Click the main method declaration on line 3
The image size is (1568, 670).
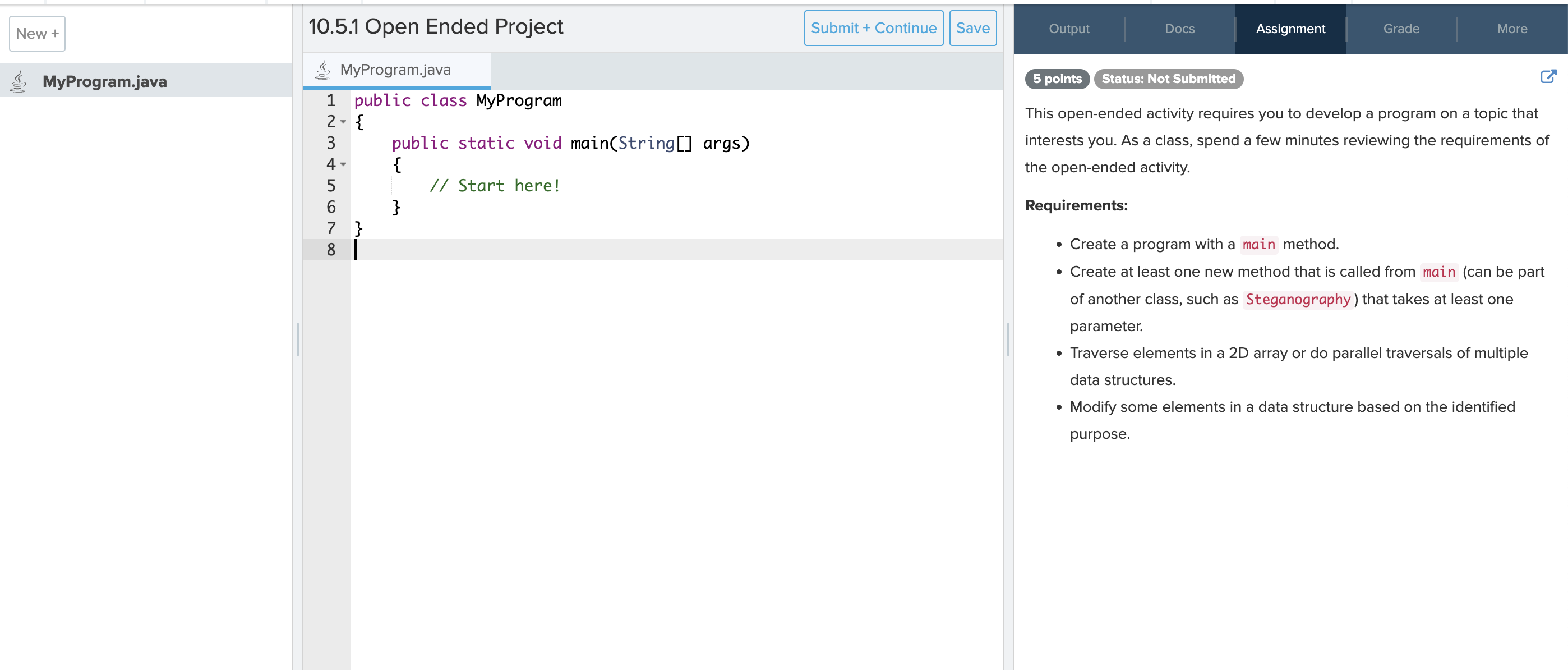click(570, 143)
